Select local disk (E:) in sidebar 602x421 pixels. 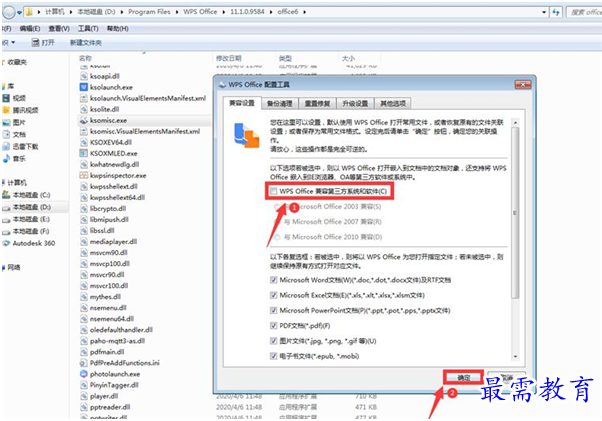point(26,220)
